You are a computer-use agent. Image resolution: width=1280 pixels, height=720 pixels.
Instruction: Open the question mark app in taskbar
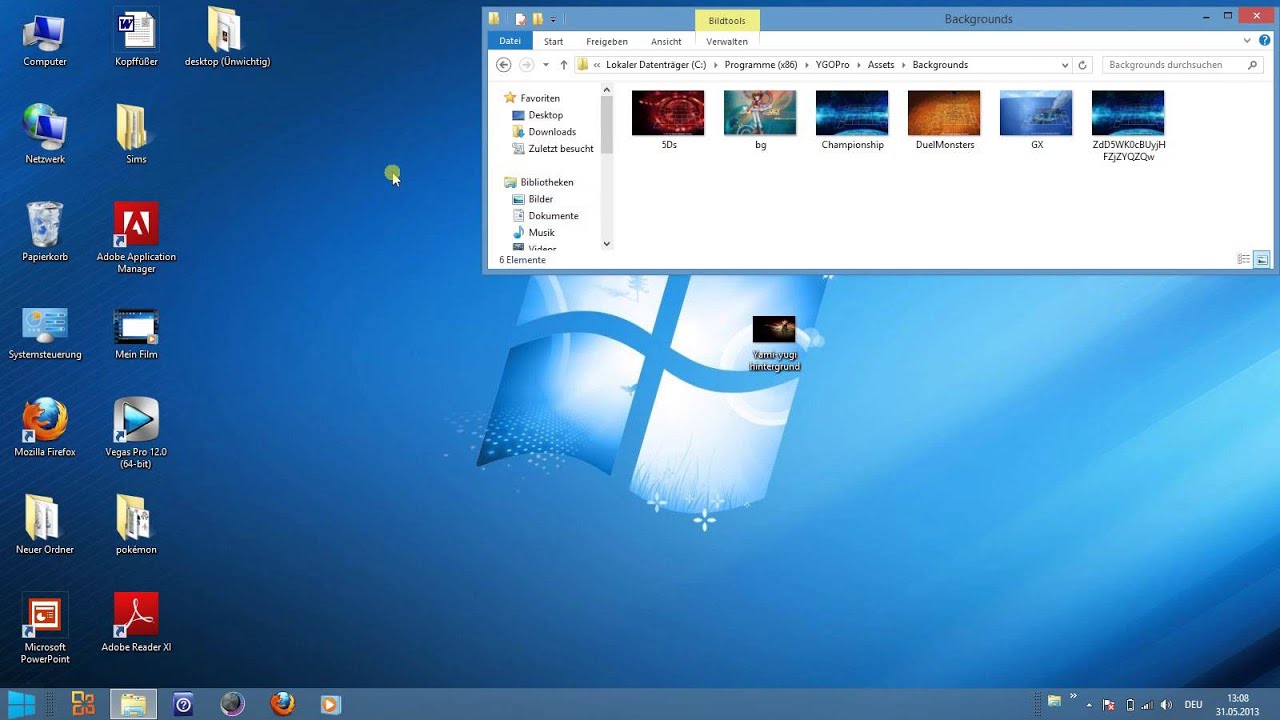[183, 704]
